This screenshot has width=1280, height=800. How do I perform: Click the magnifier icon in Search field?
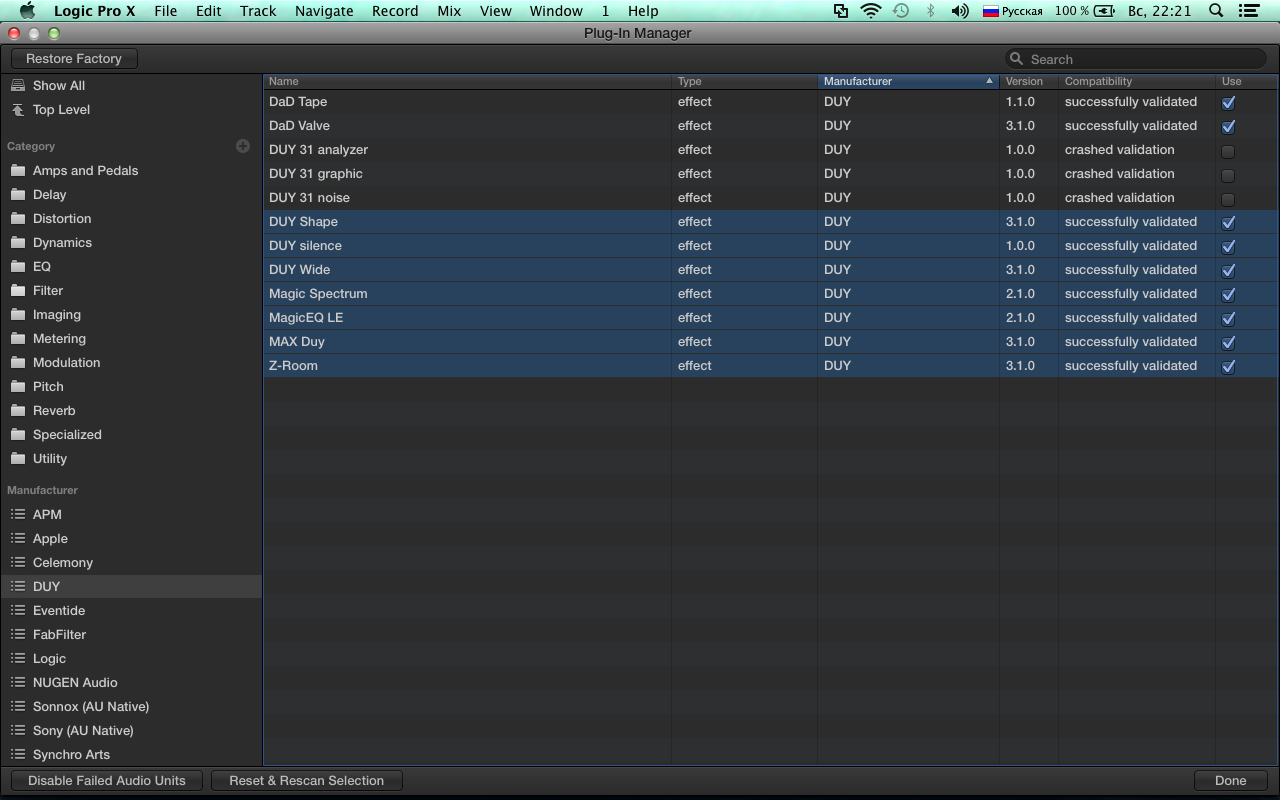click(x=1017, y=59)
